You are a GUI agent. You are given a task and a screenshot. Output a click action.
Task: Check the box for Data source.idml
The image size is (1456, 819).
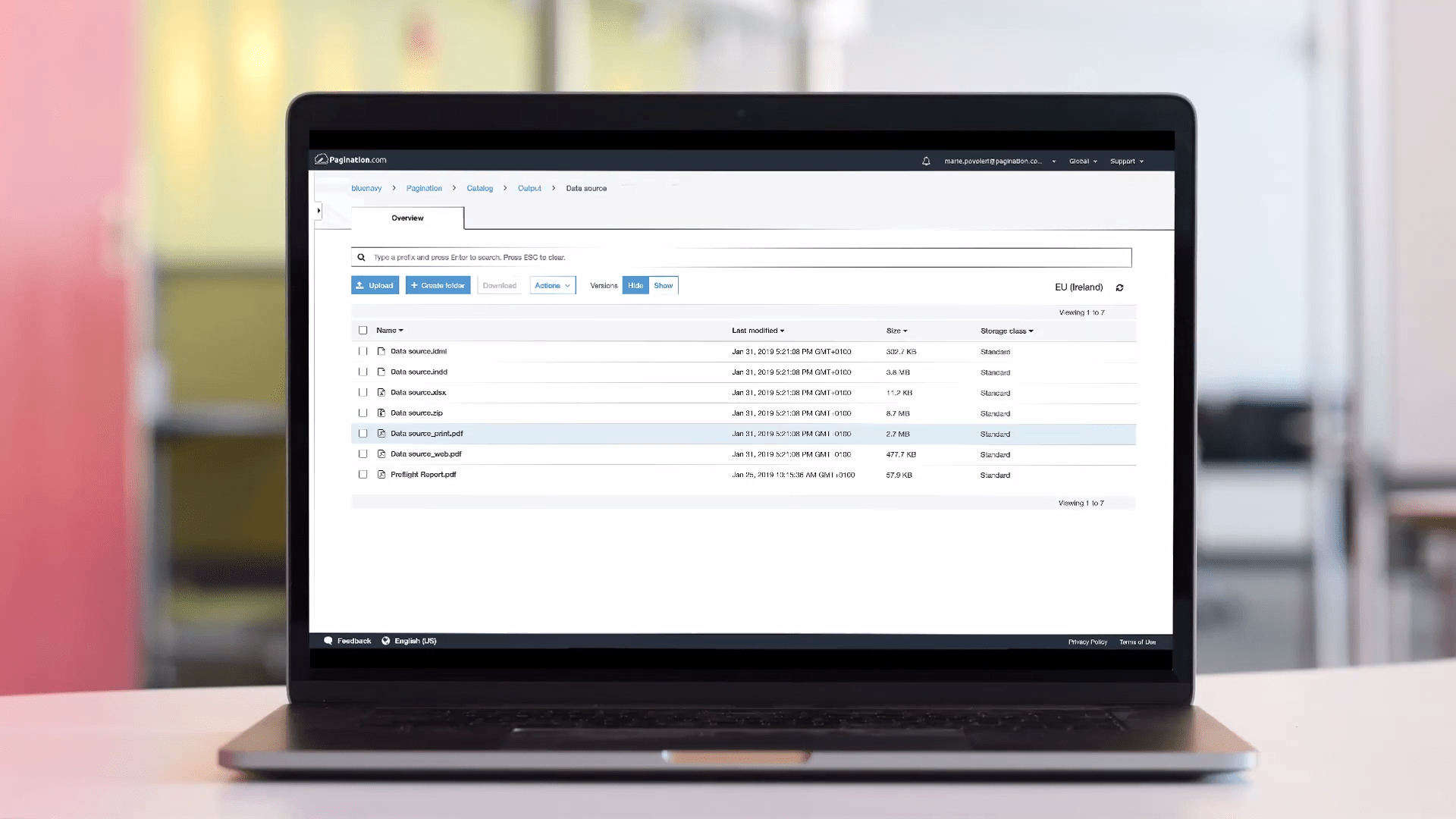[363, 352]
